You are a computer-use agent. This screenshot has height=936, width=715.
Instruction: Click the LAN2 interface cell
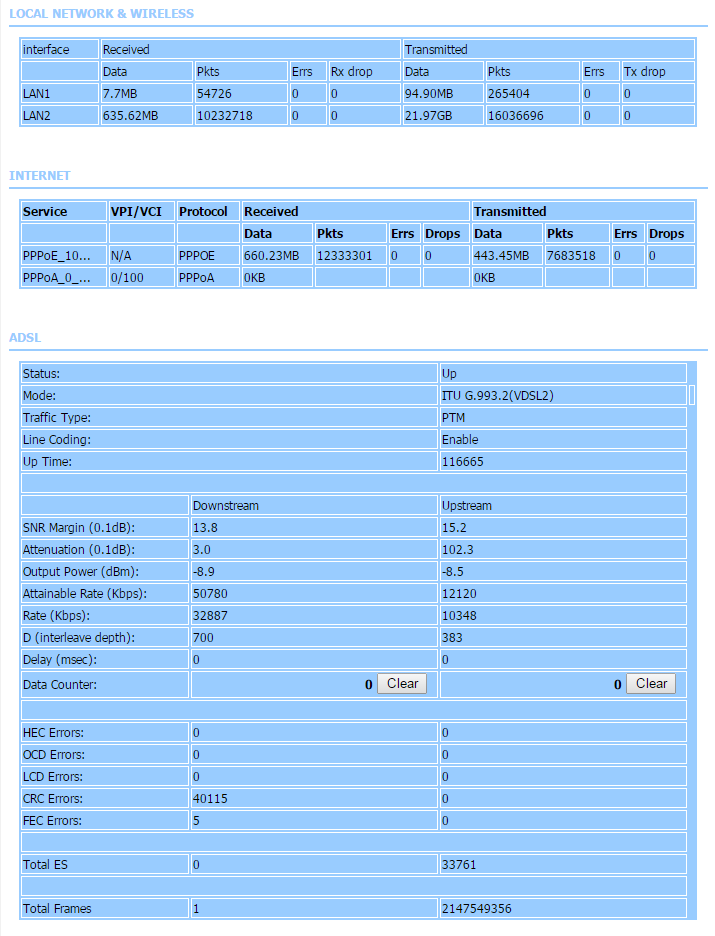pos(59,116)
